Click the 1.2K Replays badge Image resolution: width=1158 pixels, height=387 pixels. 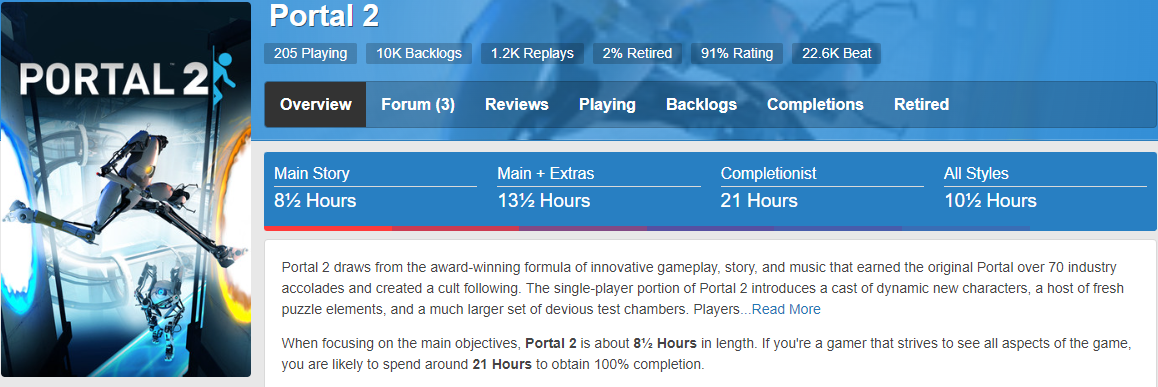pos(532,53)
